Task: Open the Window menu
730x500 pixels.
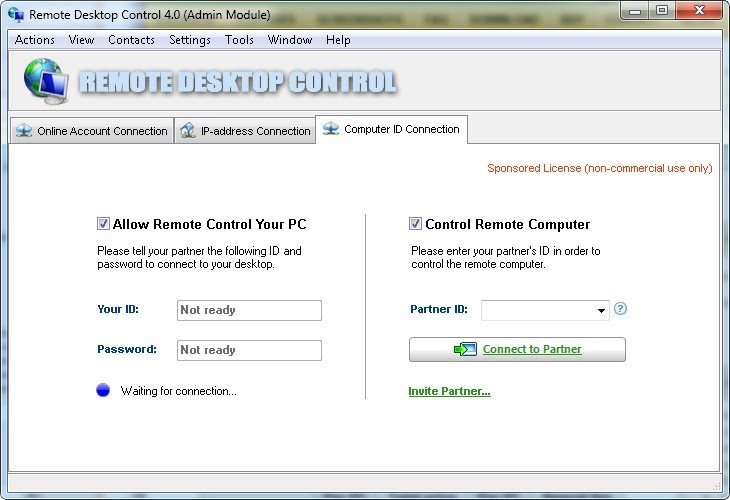Action: [x=290, y=40]
